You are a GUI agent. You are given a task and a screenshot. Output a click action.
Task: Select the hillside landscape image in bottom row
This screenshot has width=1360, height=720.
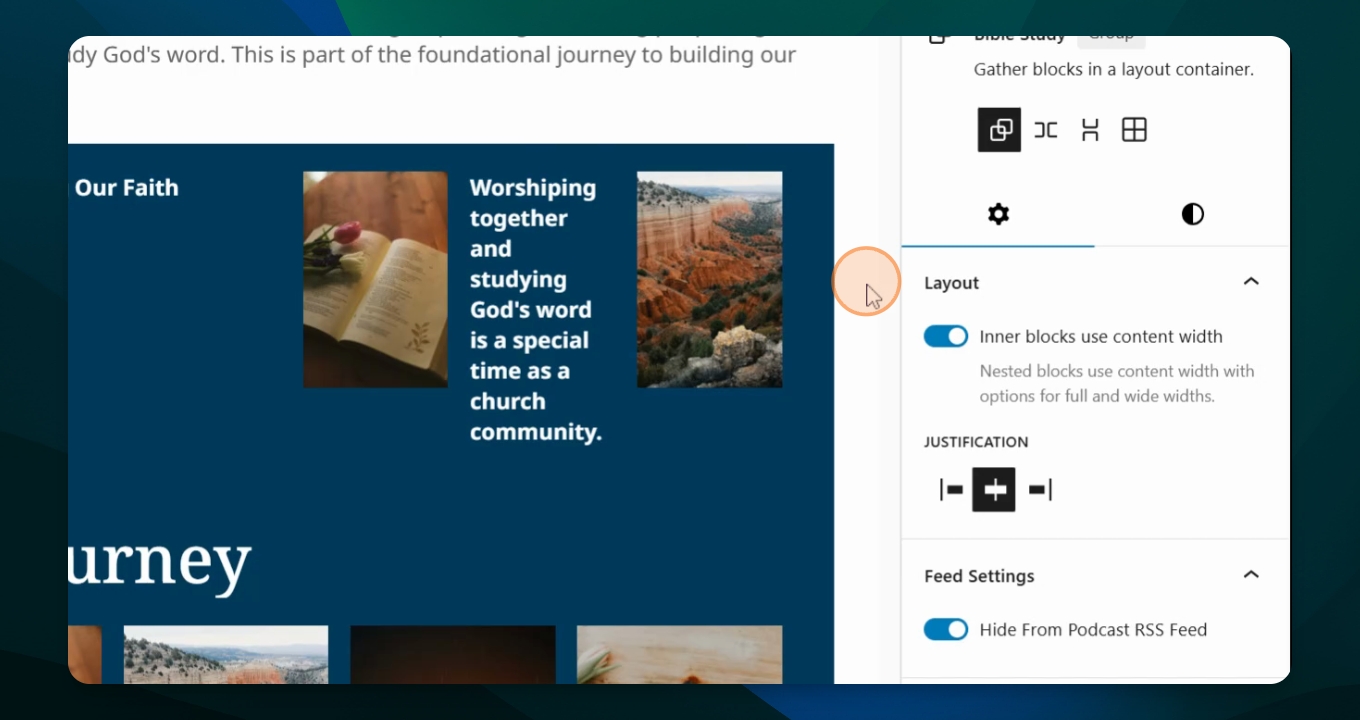coord(226,655)
